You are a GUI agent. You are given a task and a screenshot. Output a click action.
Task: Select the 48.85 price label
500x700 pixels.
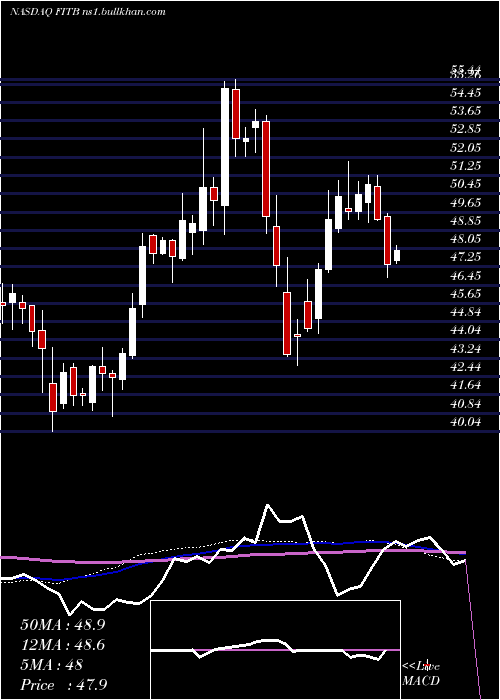click(x=466, y=221)
